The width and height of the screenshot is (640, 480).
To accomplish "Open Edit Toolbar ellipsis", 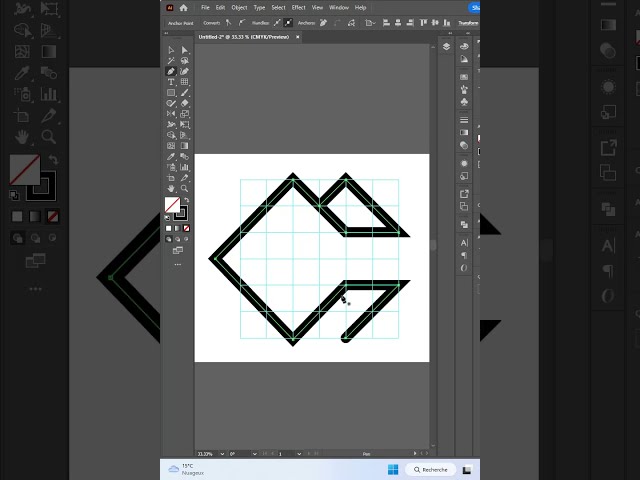I will pyautogui.click(x=178, y=264).
